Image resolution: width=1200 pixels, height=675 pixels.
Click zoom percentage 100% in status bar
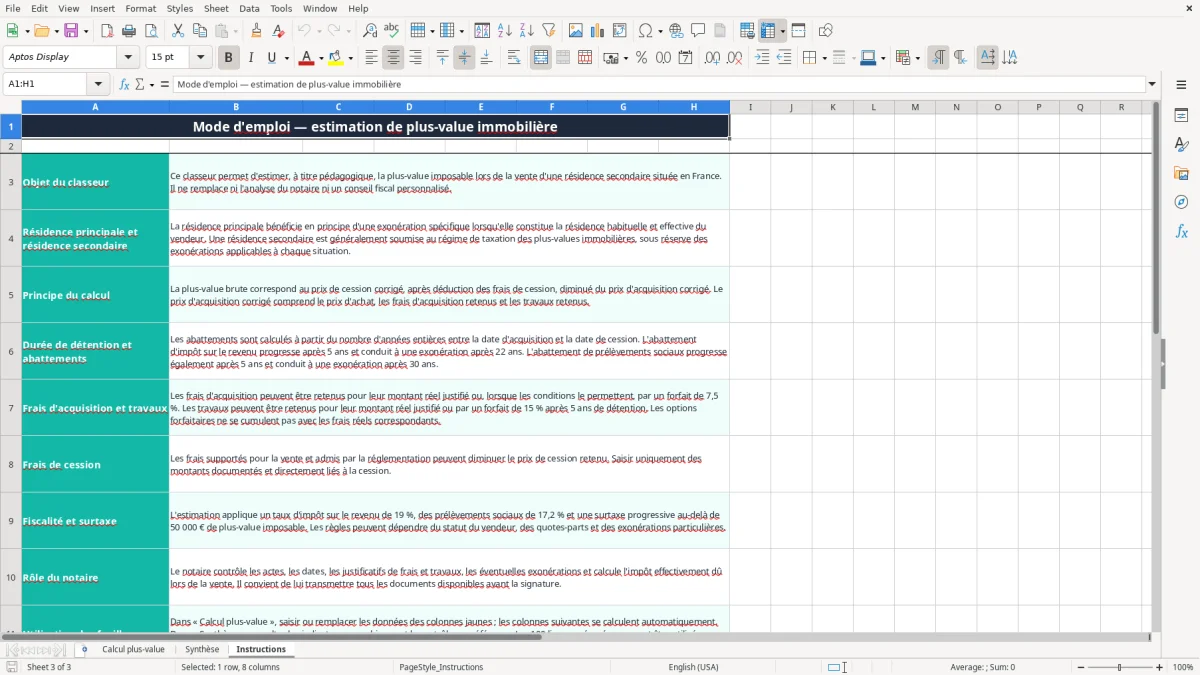[1183, 667]
